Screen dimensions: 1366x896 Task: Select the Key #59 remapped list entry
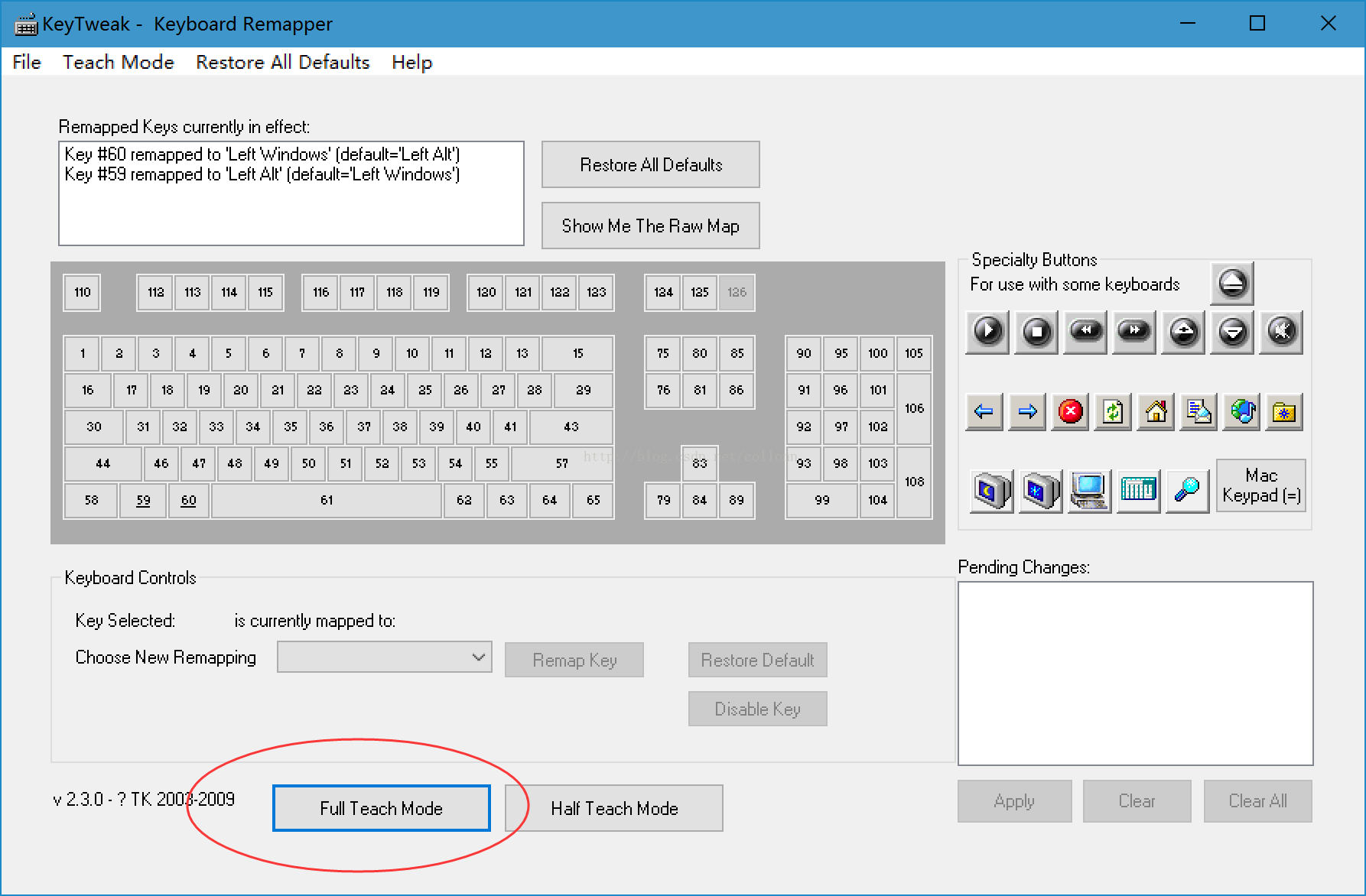pyautogui.click(x=262, y=174)
